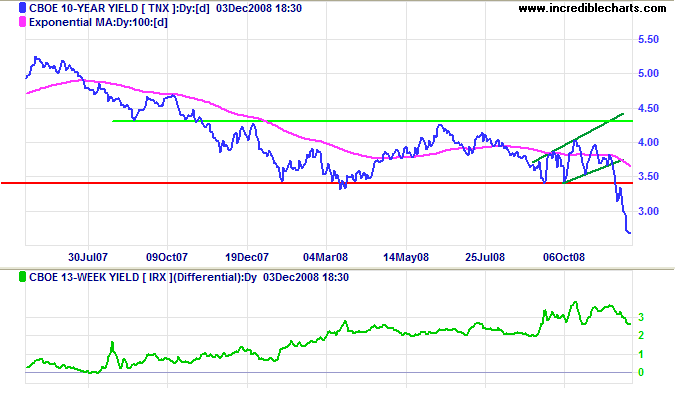Click the 30Jul07 date axis label
Screen dimensions: 675x395
[88, 257]
